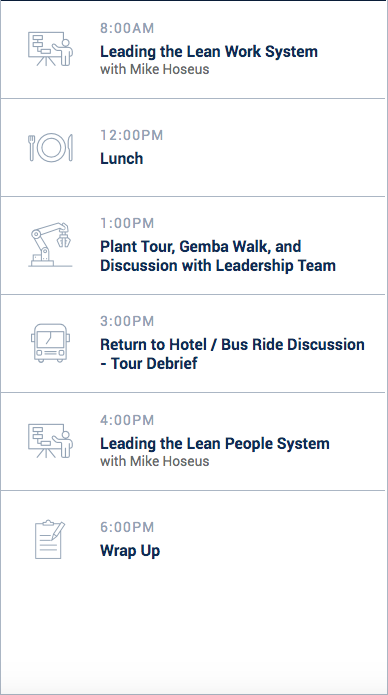
Task: Click the robotic arm plant tour icon
Action: [51, 245]
